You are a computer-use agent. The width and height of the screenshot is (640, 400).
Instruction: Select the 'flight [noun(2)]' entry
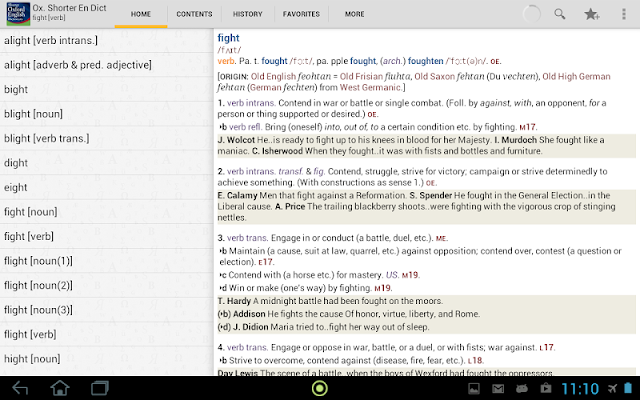tap(107, 285)
